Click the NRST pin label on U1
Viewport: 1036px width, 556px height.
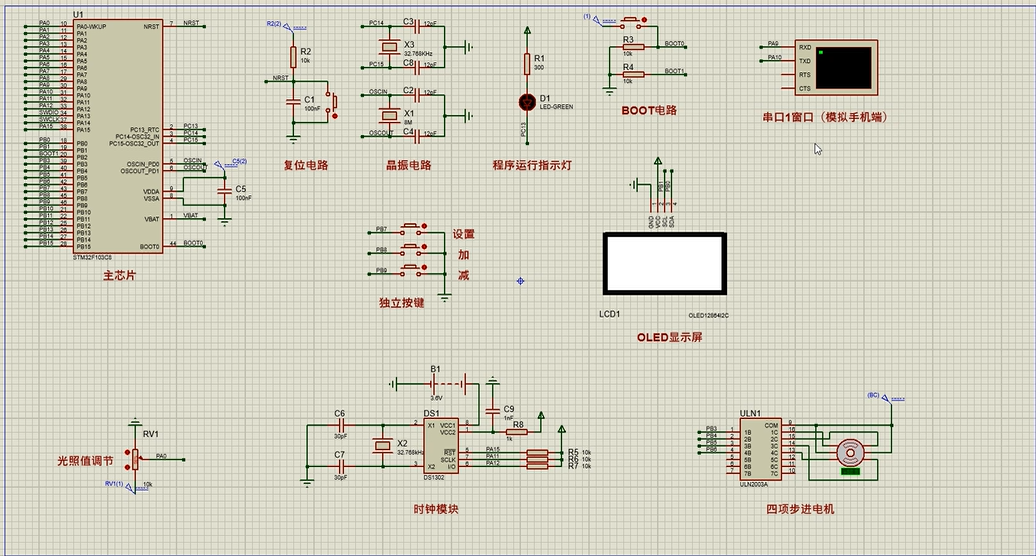click(x=151, y=26)
